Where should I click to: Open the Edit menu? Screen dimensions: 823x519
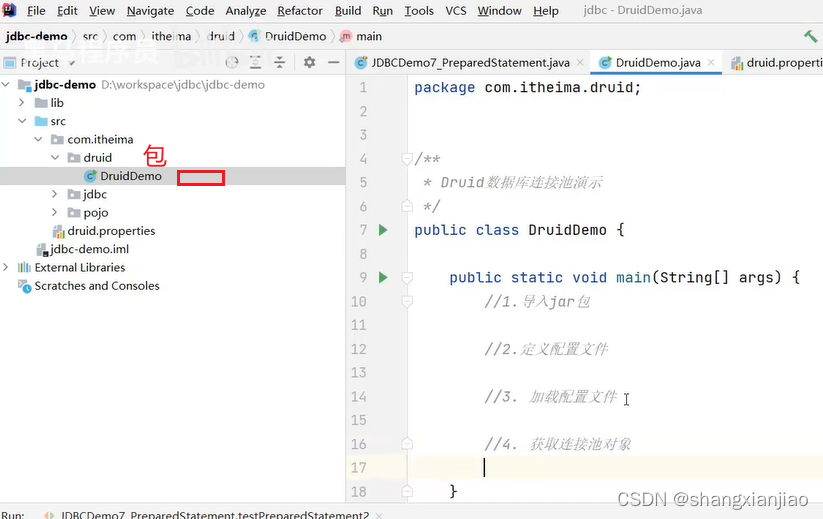point(67,10)
